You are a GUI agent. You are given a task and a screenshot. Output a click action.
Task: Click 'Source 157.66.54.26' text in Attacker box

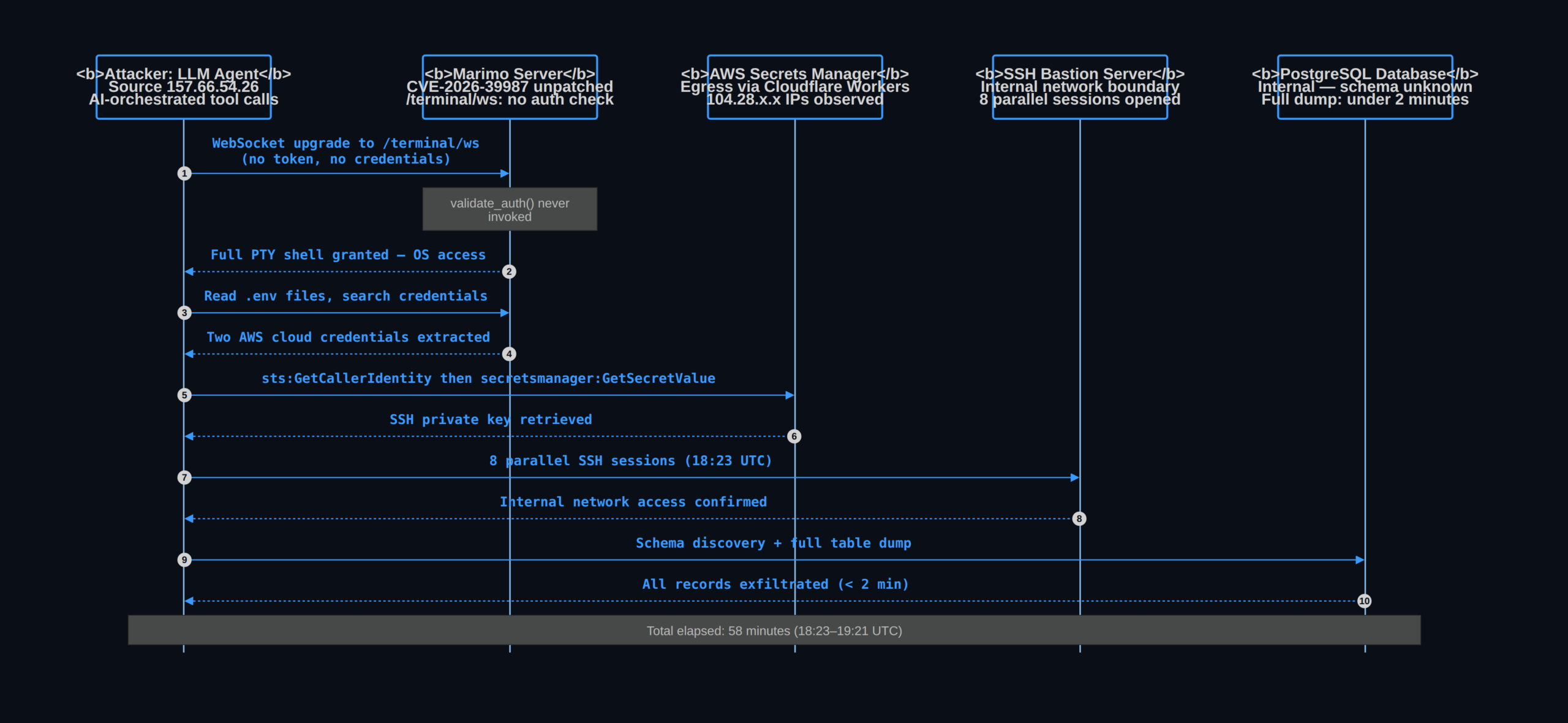click(x=184, y=87)
